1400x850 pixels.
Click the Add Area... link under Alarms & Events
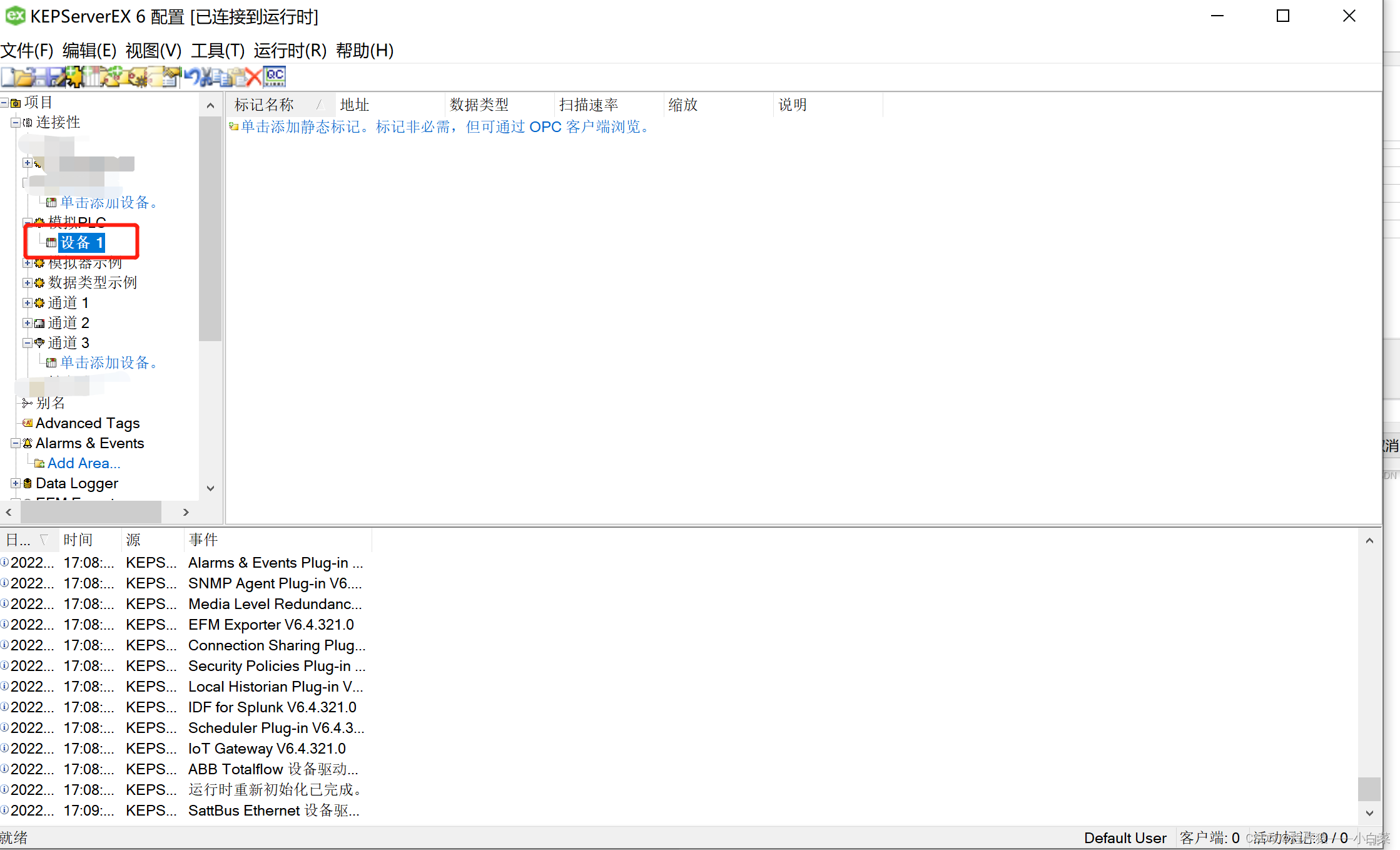82,463
